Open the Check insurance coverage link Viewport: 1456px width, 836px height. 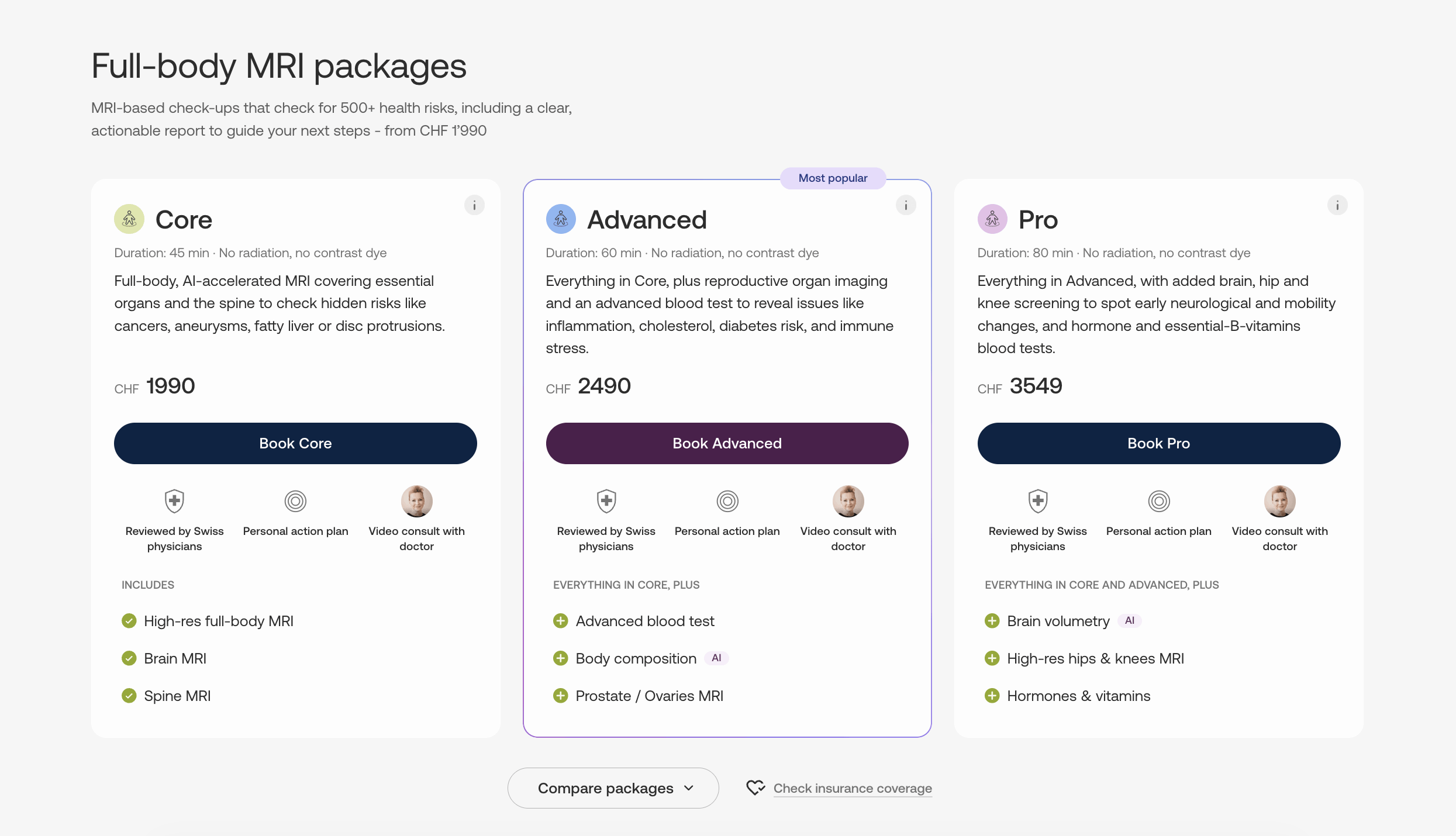pyautogui.click(x=853, y=788)
